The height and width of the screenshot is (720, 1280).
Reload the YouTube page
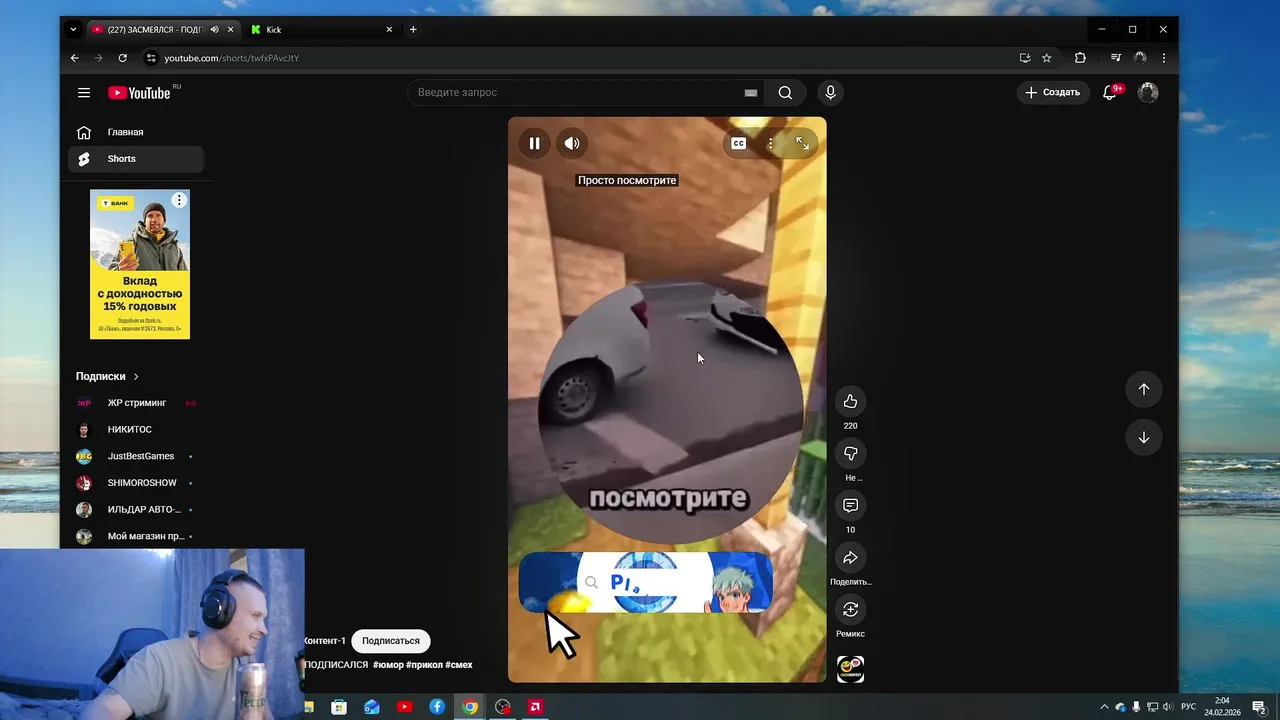tap(122, 58)
